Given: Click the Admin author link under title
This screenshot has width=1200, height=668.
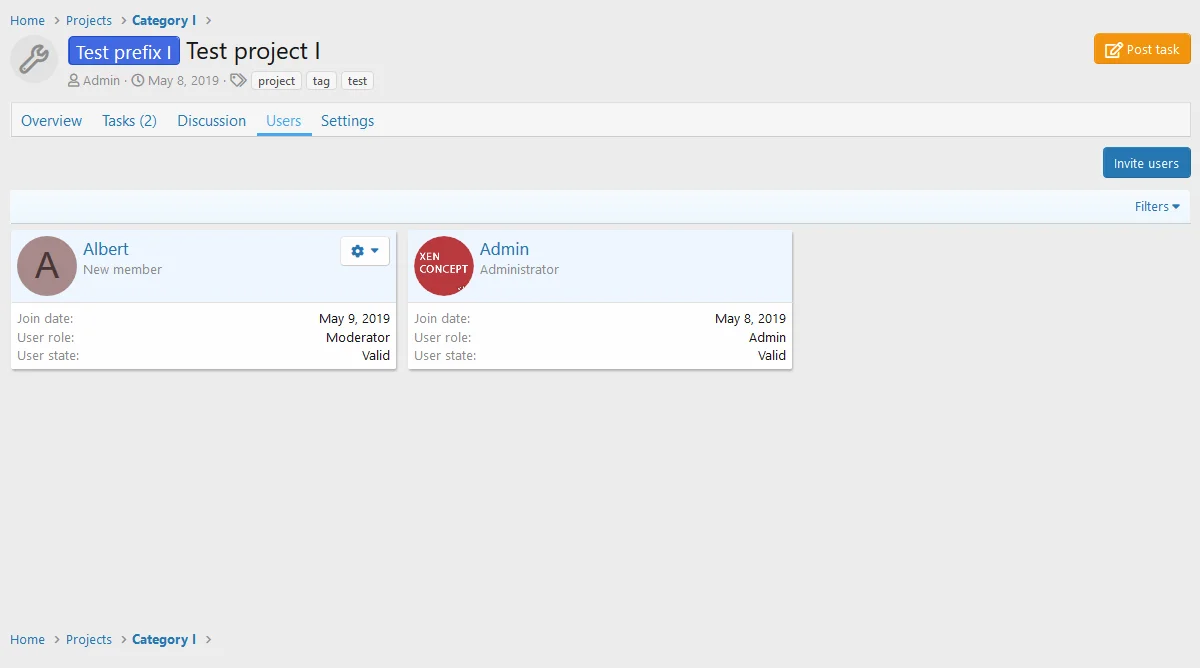Looking at the screenshot, I should pyautogui.click(x=101, y=81).
